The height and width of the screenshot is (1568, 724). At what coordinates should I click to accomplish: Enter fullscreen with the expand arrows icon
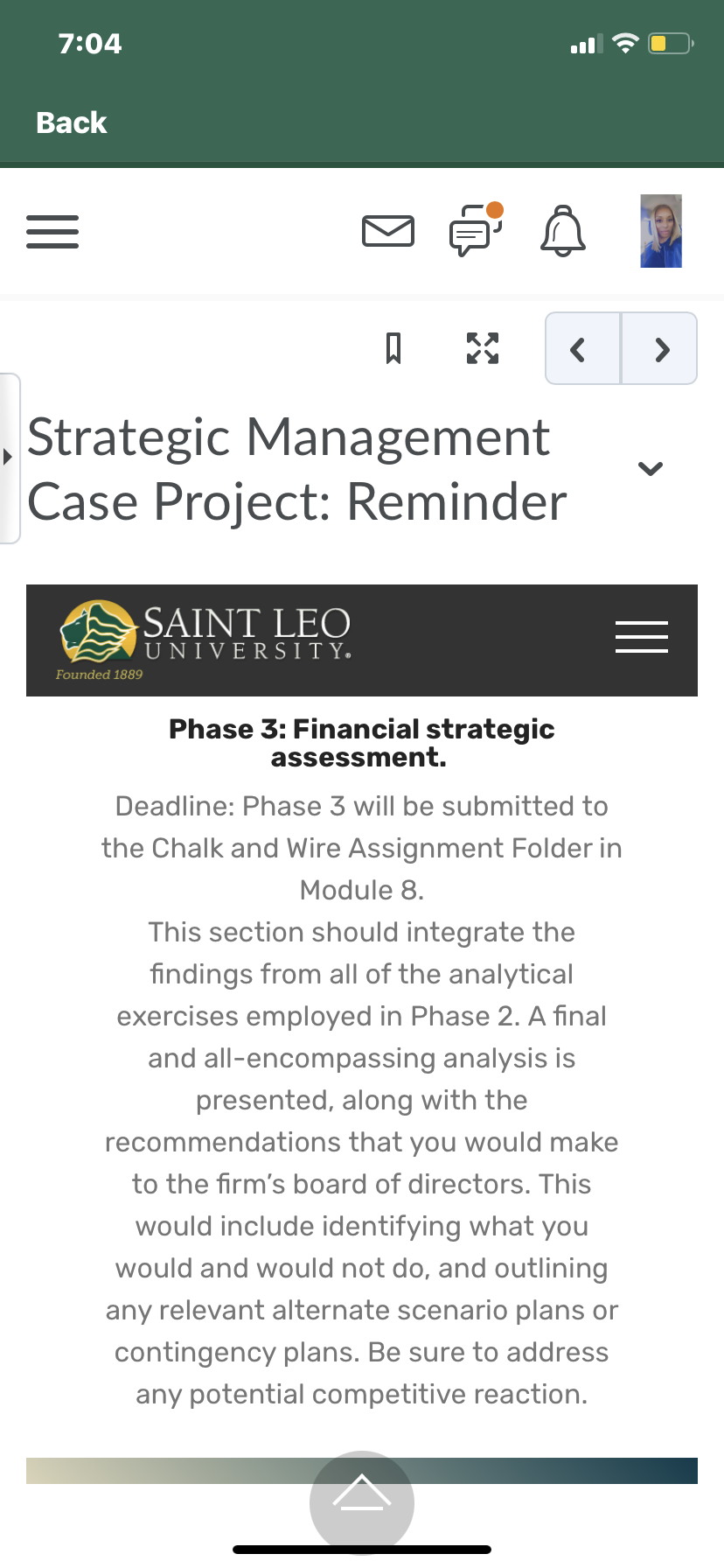coord(483,348)
